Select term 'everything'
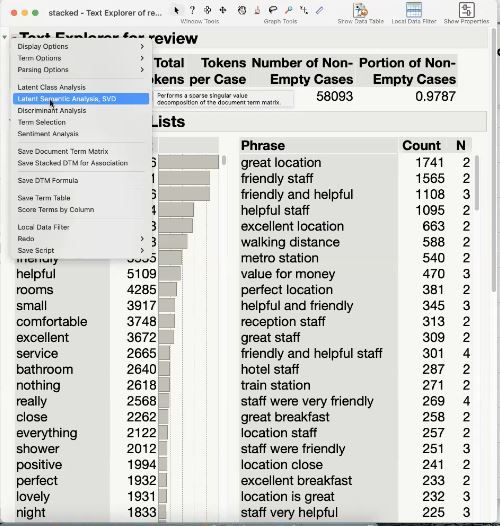 [47, 433]
